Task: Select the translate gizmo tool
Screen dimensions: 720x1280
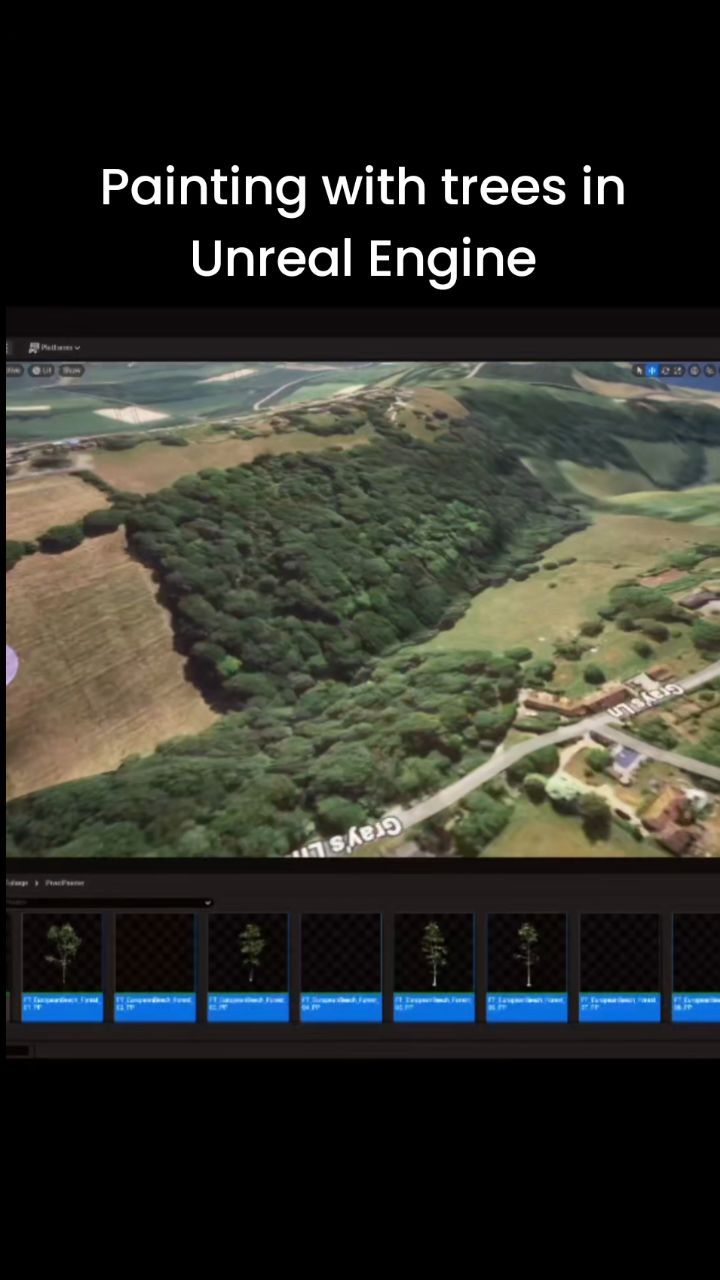Action: point(652,371)
